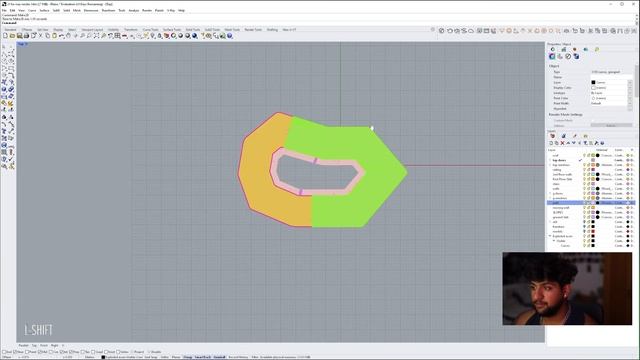The height and width of the screenshot is (360, 640).
Task: Click the 4 Viewports grid icon
Action: pyautogui.click(x=118, y=36)
